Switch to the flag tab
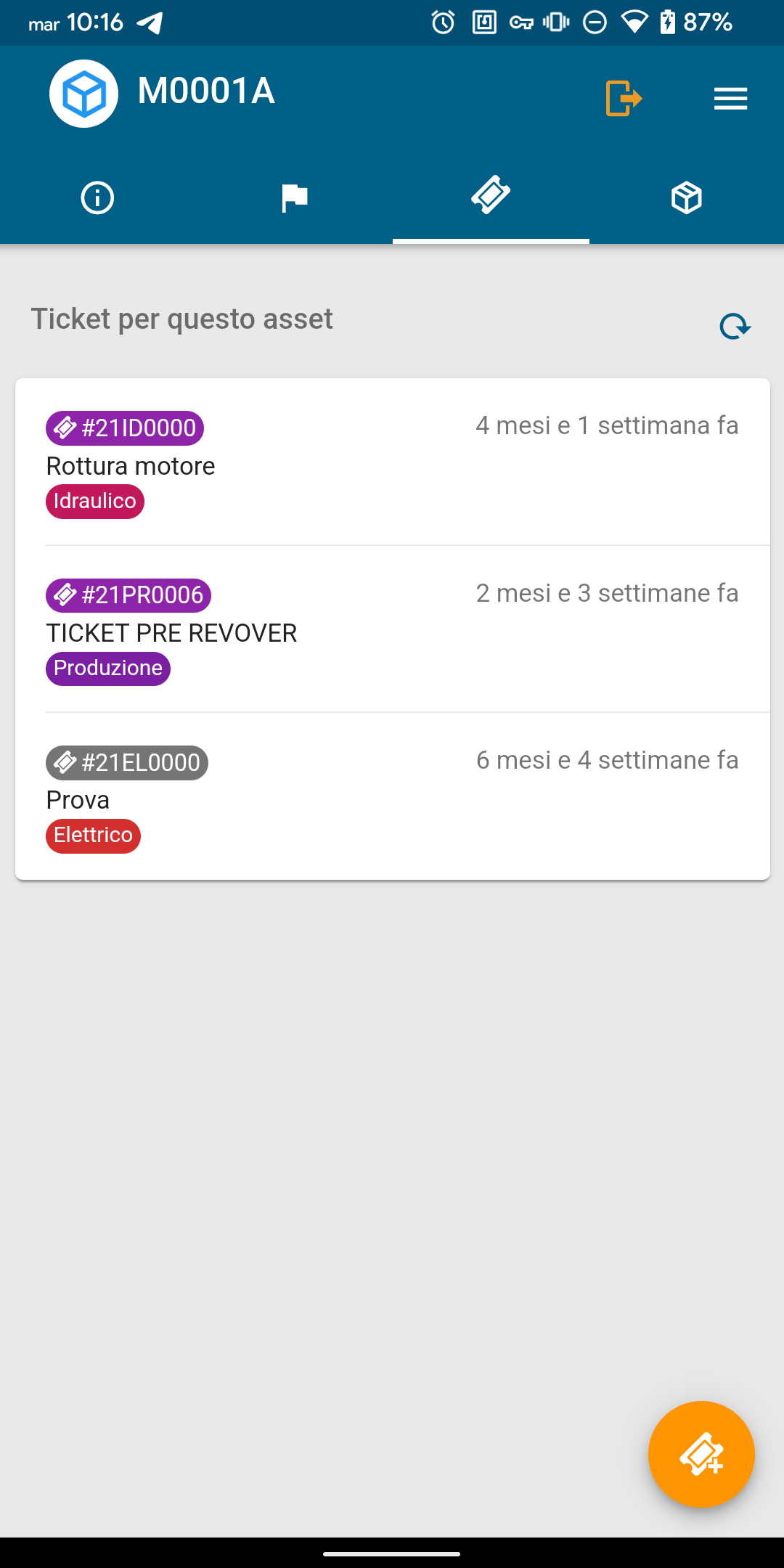The height and width of the screenshot is (1568, 784). 294,198
